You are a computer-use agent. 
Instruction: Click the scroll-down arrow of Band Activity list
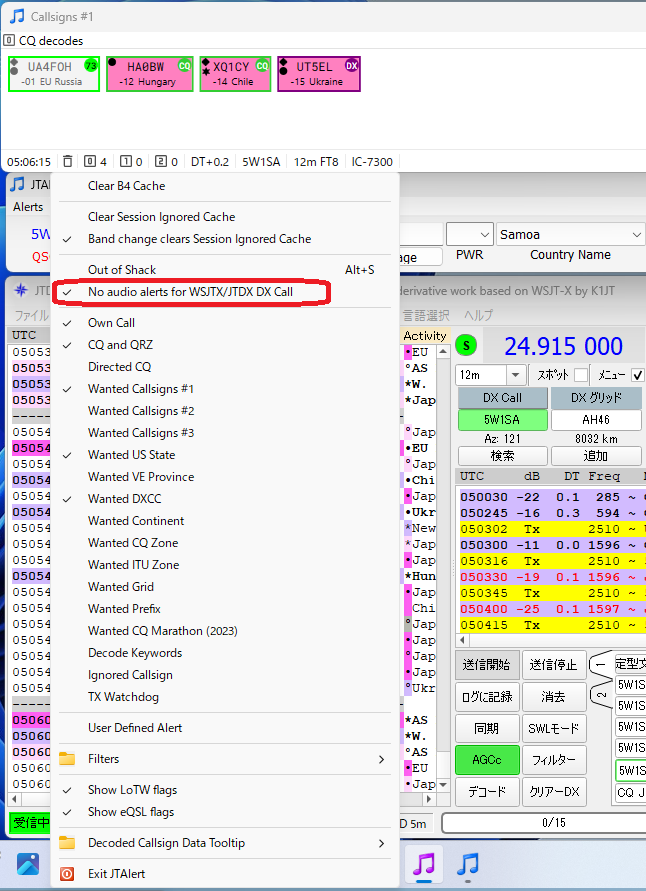click(443, 785)
